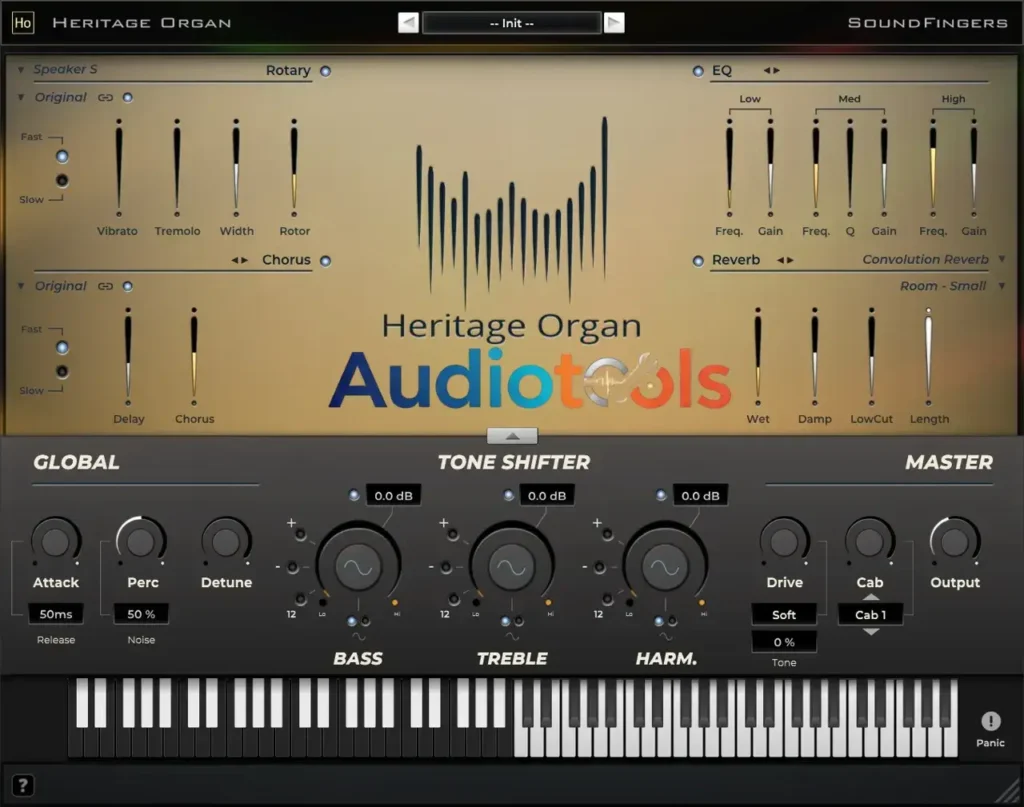Open the Convolution Reverb type selector
Screen dimensions: 1024x807
(926, 259)
